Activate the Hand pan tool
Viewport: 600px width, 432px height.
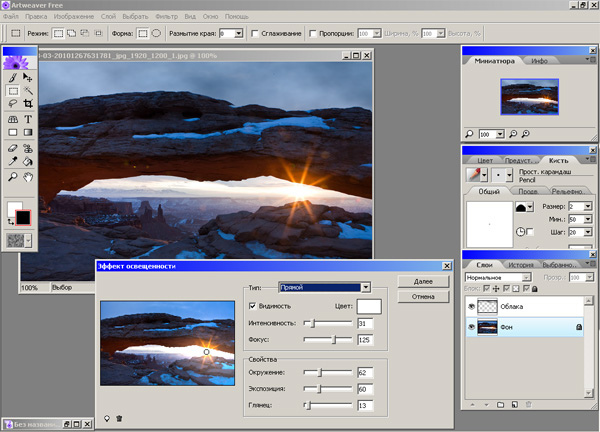(28, 176)
